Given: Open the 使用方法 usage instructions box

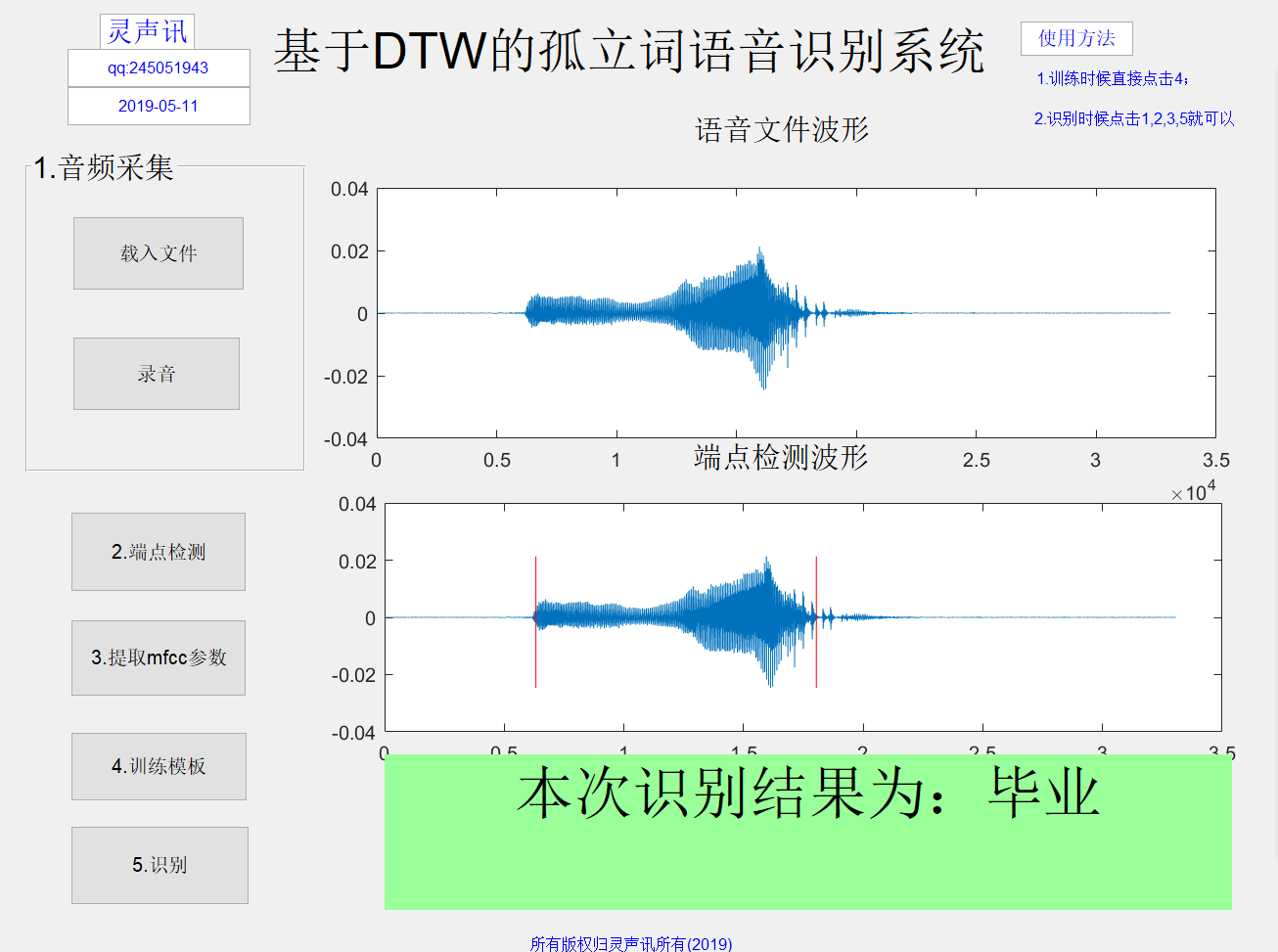Looking at the screenshot, I should (1076, 39).
